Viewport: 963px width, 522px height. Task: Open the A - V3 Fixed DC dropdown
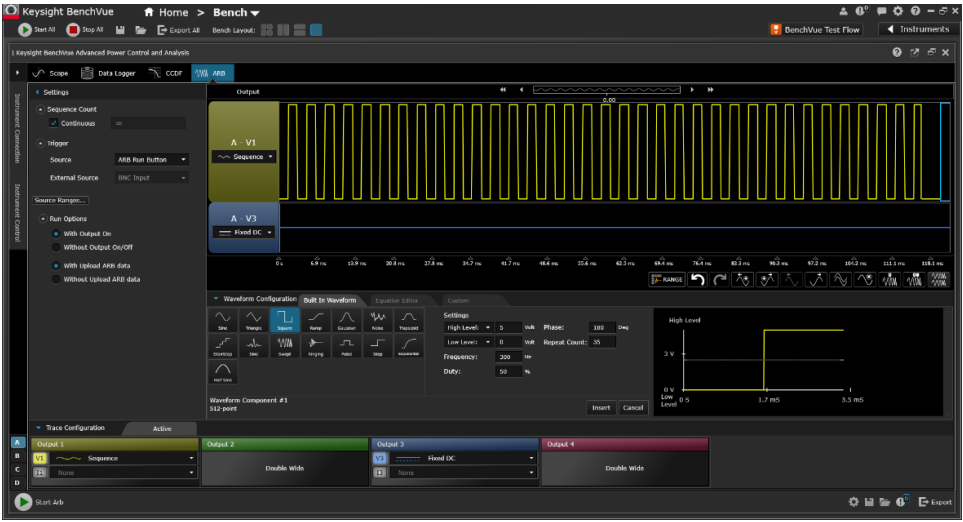(244, 233)
